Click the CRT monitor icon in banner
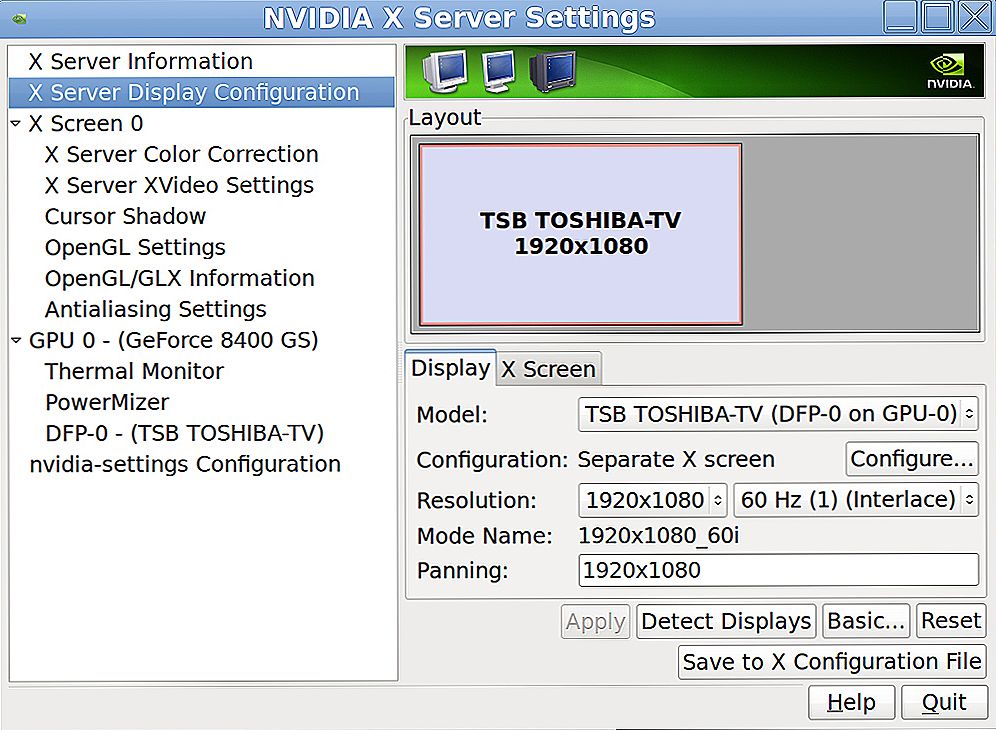 click(x=445, y=71)
